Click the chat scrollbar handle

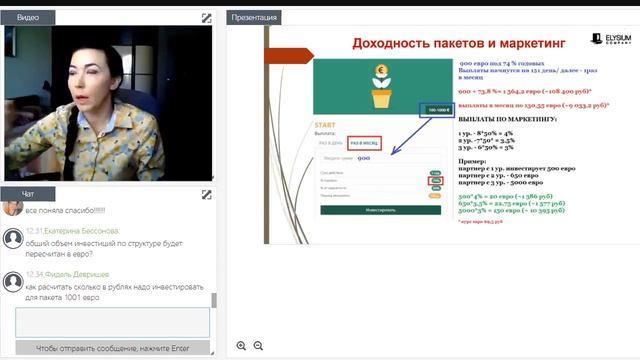pos(214,300)
